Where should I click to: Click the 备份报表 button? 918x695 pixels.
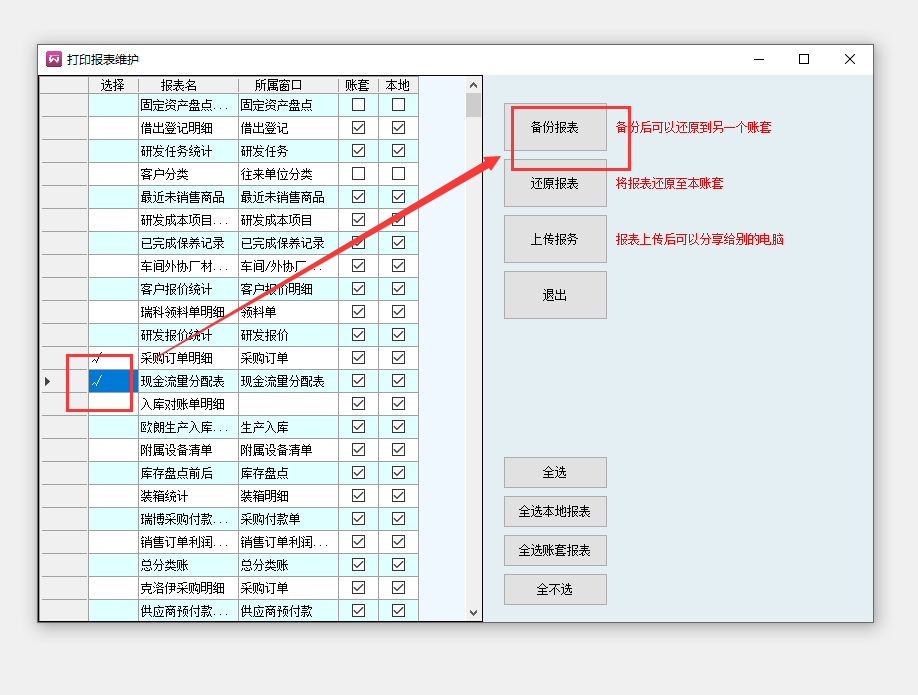555,127
